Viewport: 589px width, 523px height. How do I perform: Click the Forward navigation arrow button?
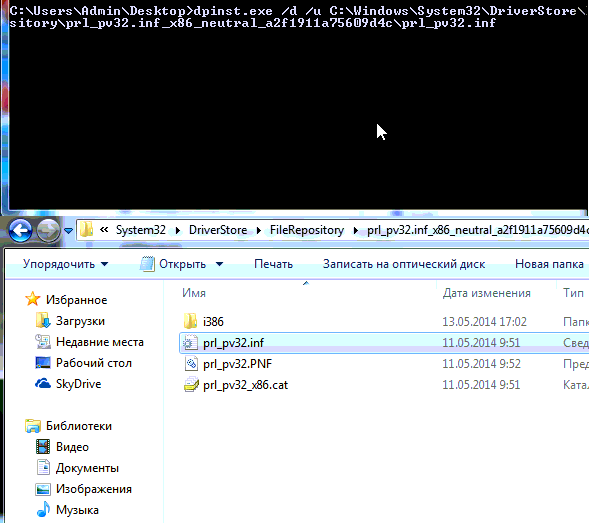(48, 230)
